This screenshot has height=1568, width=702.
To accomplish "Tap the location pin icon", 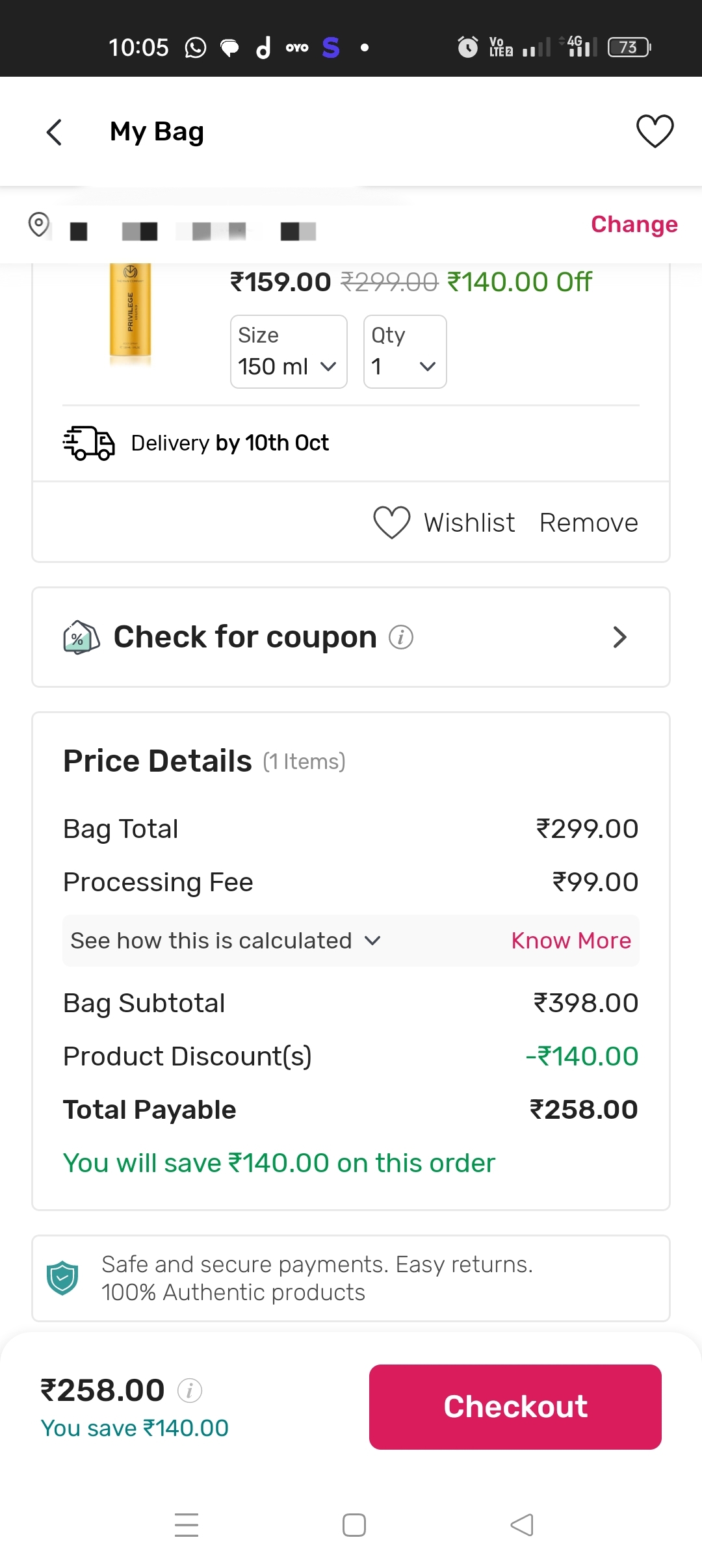I will click(39, 225).
